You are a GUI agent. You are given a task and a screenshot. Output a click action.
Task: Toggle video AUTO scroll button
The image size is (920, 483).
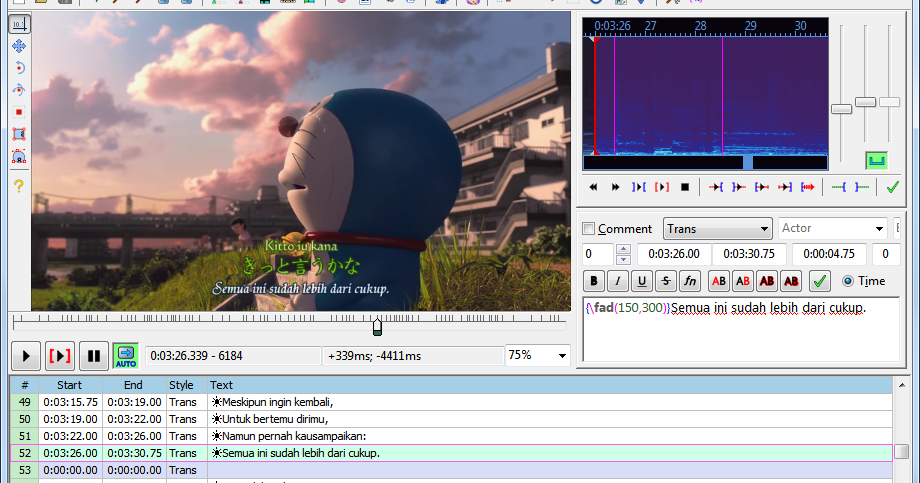coord(126,356)
